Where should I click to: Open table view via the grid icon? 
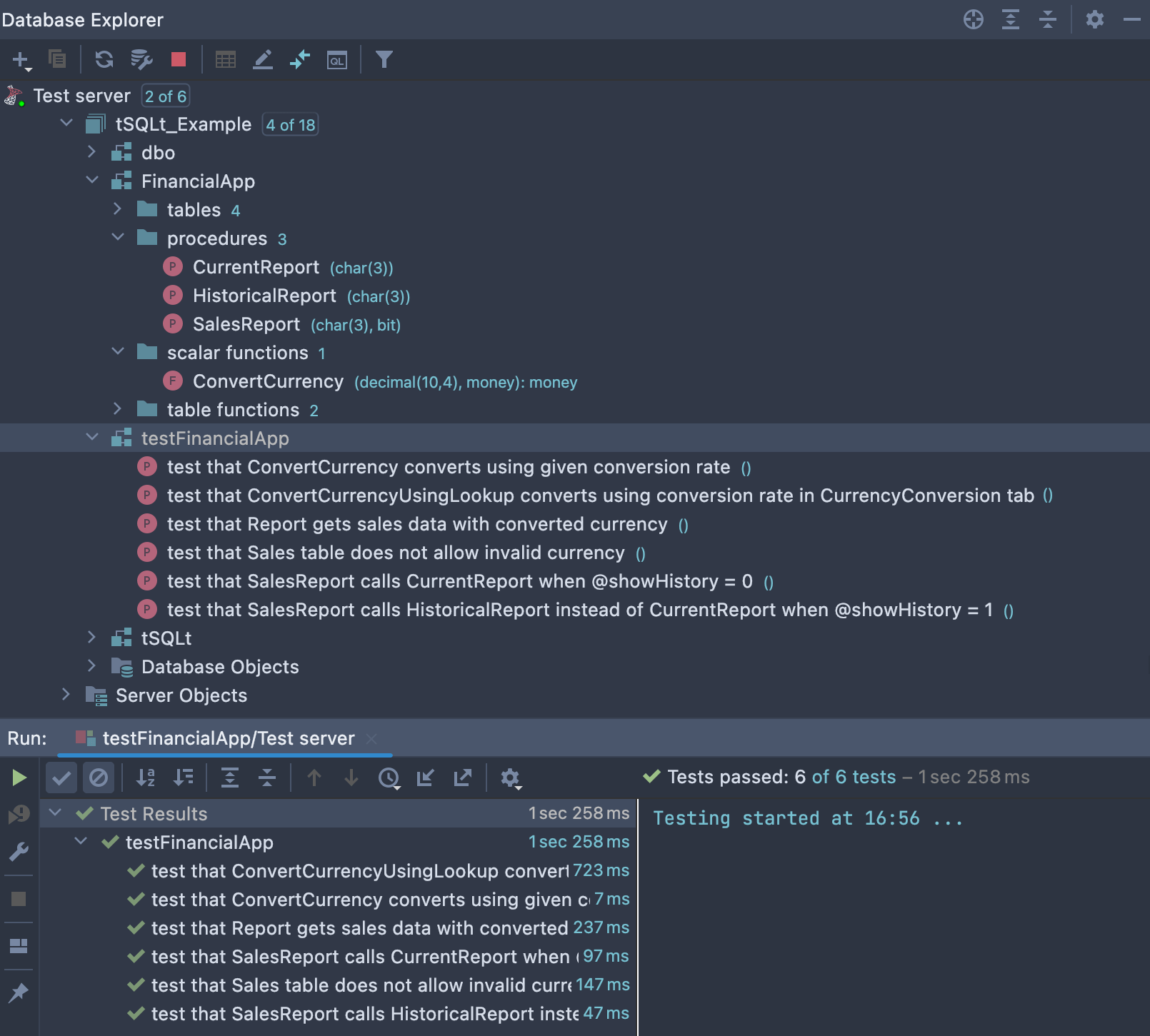(x=226, y=60)
